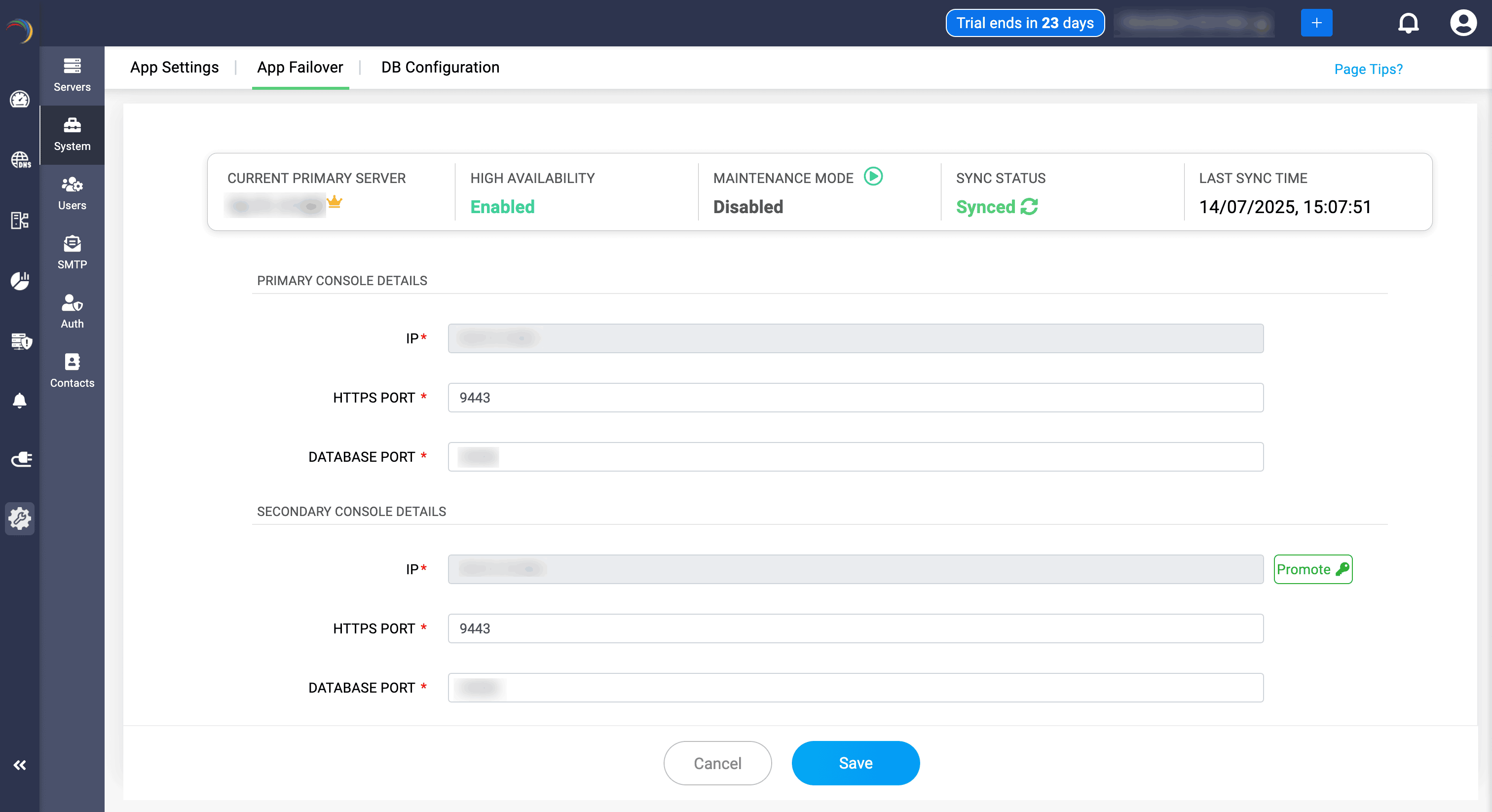Start maintenance mode with play icon

pos(873,176)
